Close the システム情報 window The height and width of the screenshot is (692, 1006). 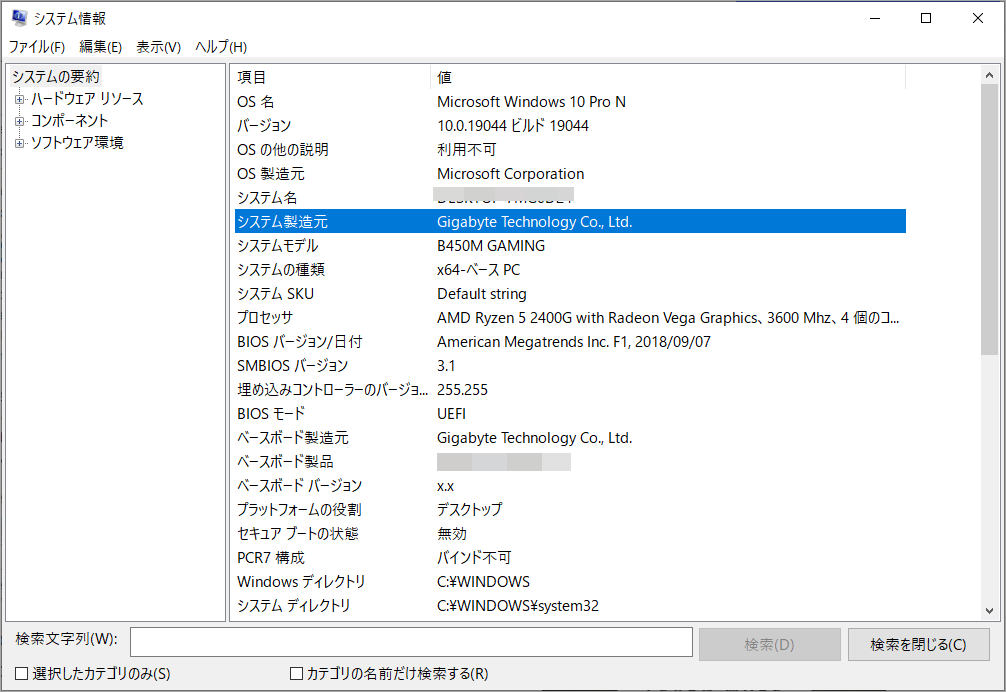coord(978,18)
